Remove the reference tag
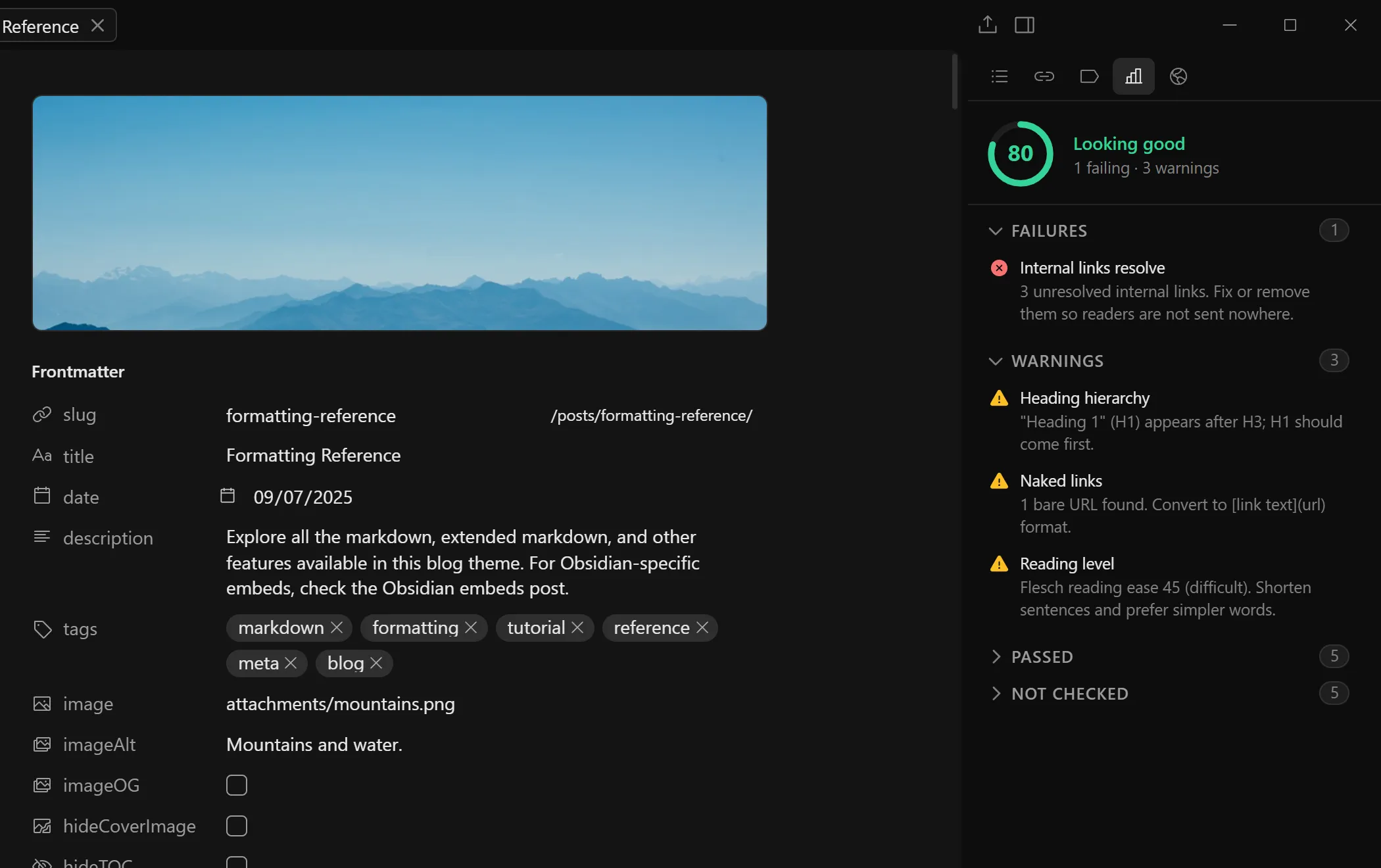The height and width of the screenshot is (868, 1381). (x=702, y=628)
